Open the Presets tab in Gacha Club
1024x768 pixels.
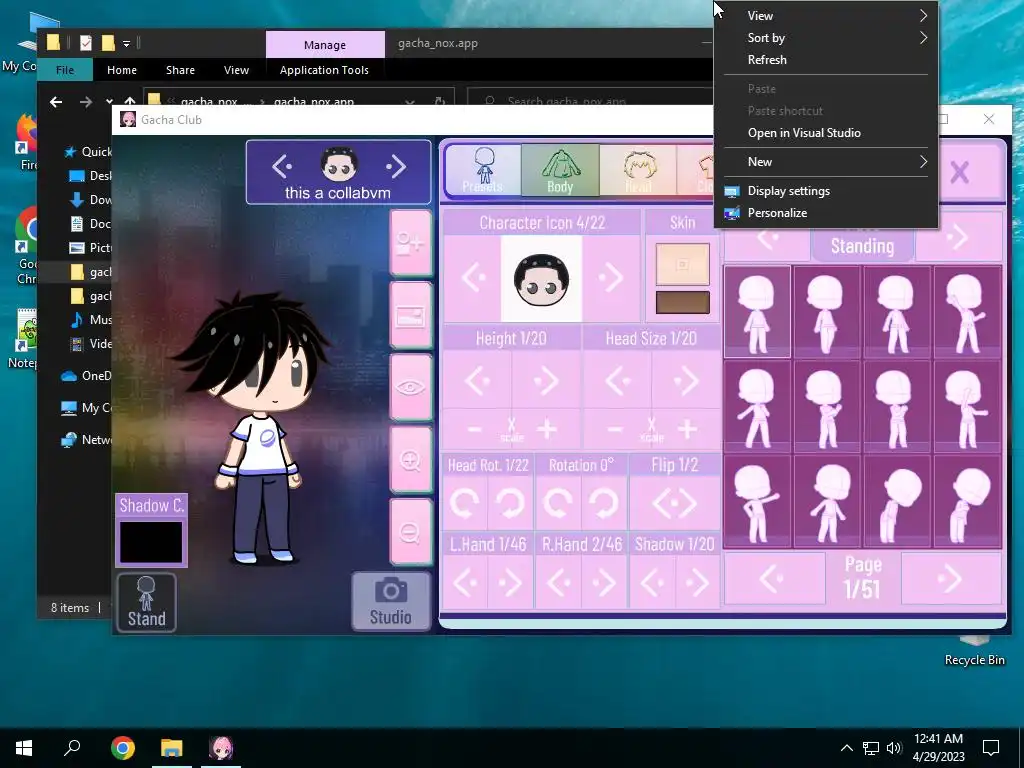pyautogui.click(x=483, y=170)
